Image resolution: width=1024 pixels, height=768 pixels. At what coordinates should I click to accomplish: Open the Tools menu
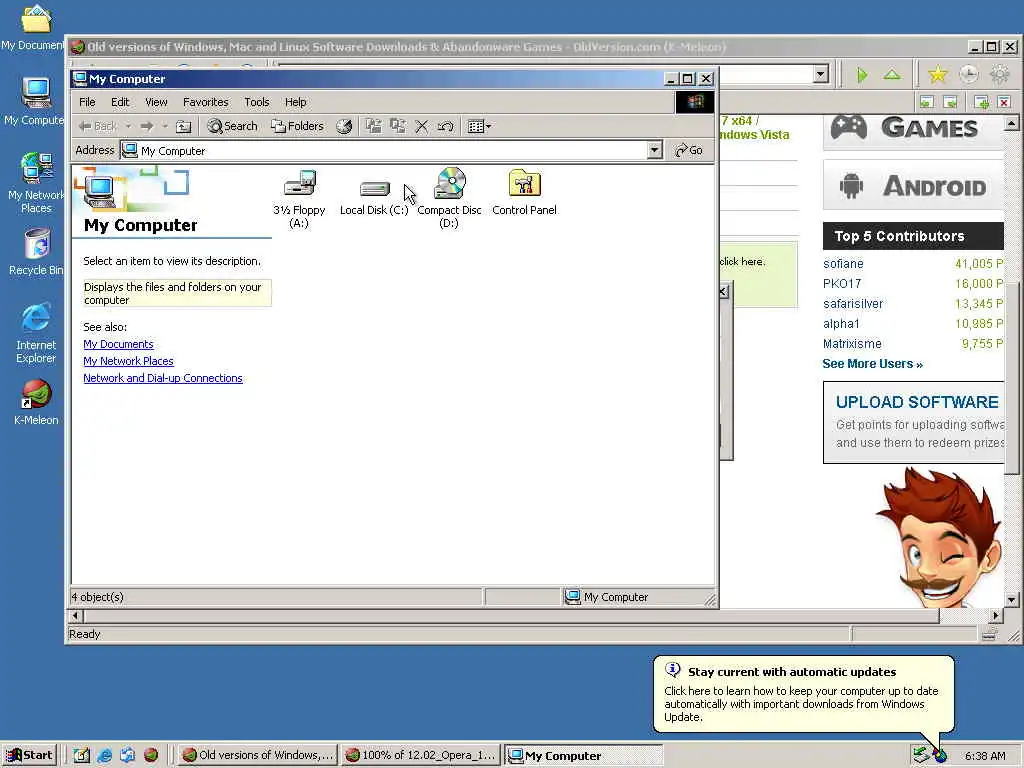tap(257, 102)
